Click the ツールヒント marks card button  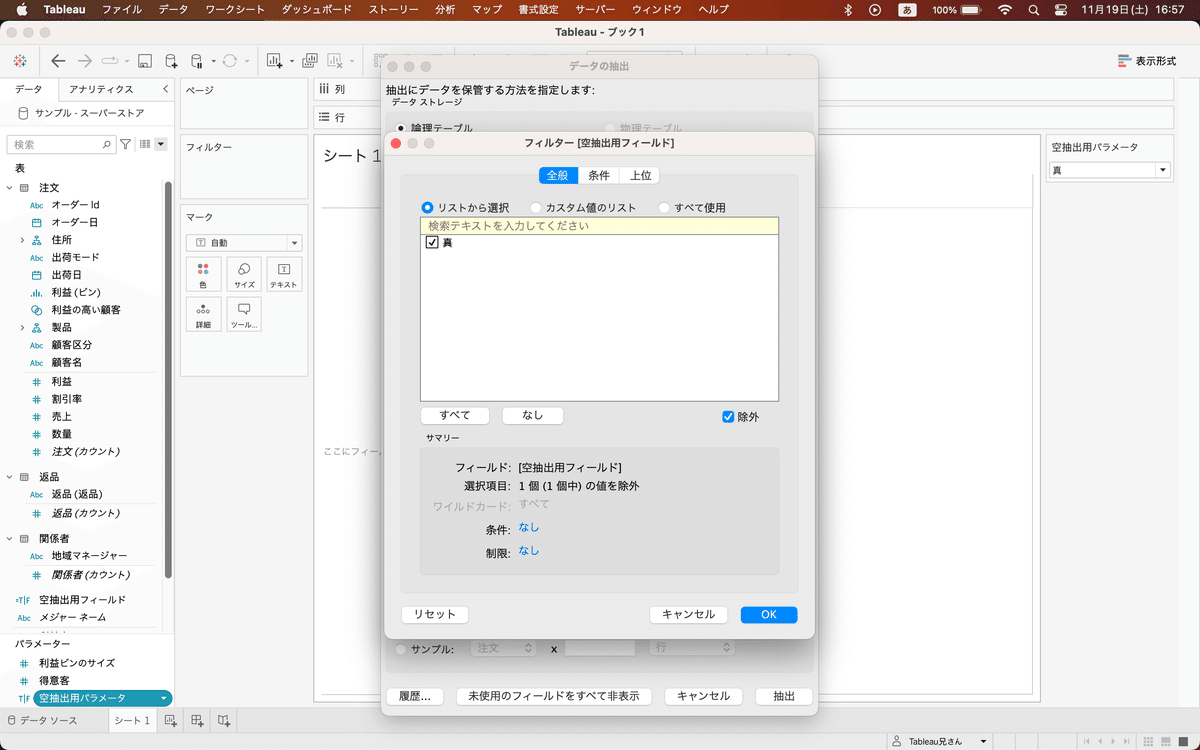pos(244,315)
